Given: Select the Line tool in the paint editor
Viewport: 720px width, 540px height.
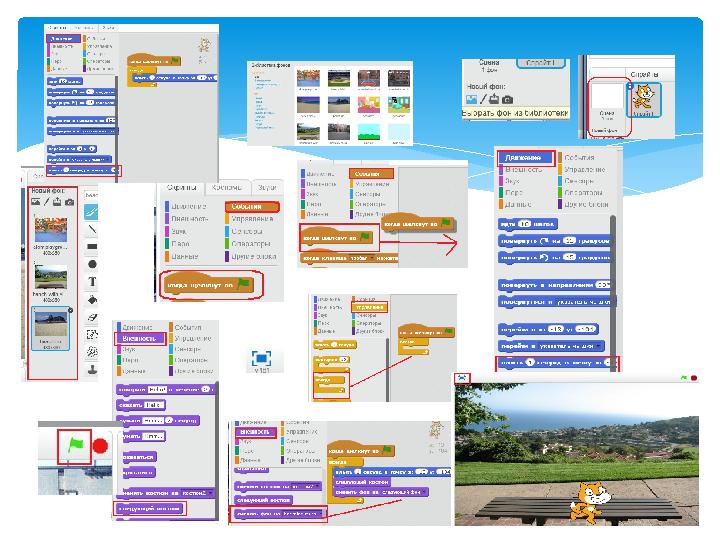Looking at the screenshot, I should click(x=92, y=229).
